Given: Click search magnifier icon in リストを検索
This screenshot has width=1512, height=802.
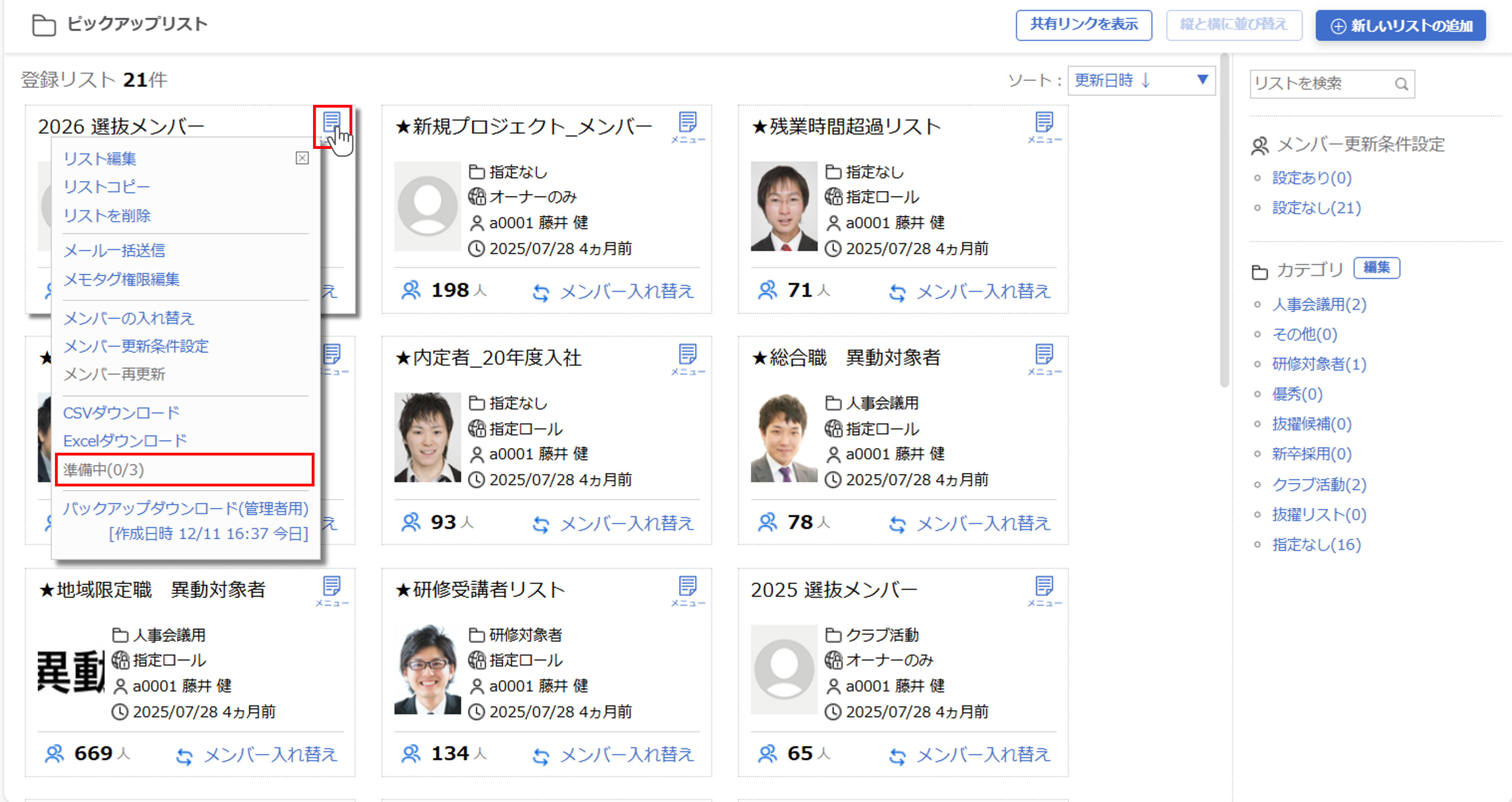Looking at the screenshot, I should (1401, 84).
